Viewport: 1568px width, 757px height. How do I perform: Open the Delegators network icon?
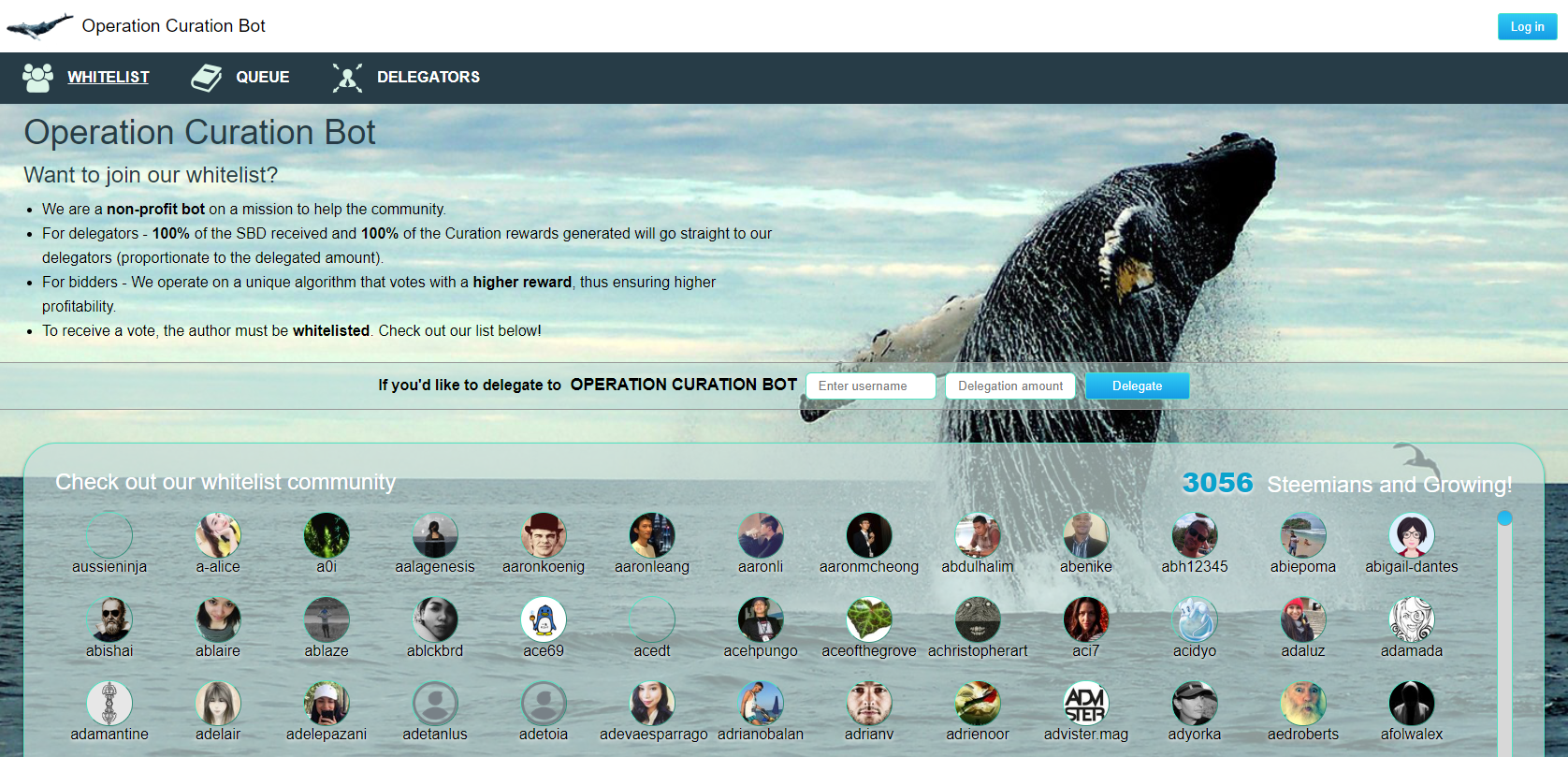pyautogui.click(x=347, y=78)
